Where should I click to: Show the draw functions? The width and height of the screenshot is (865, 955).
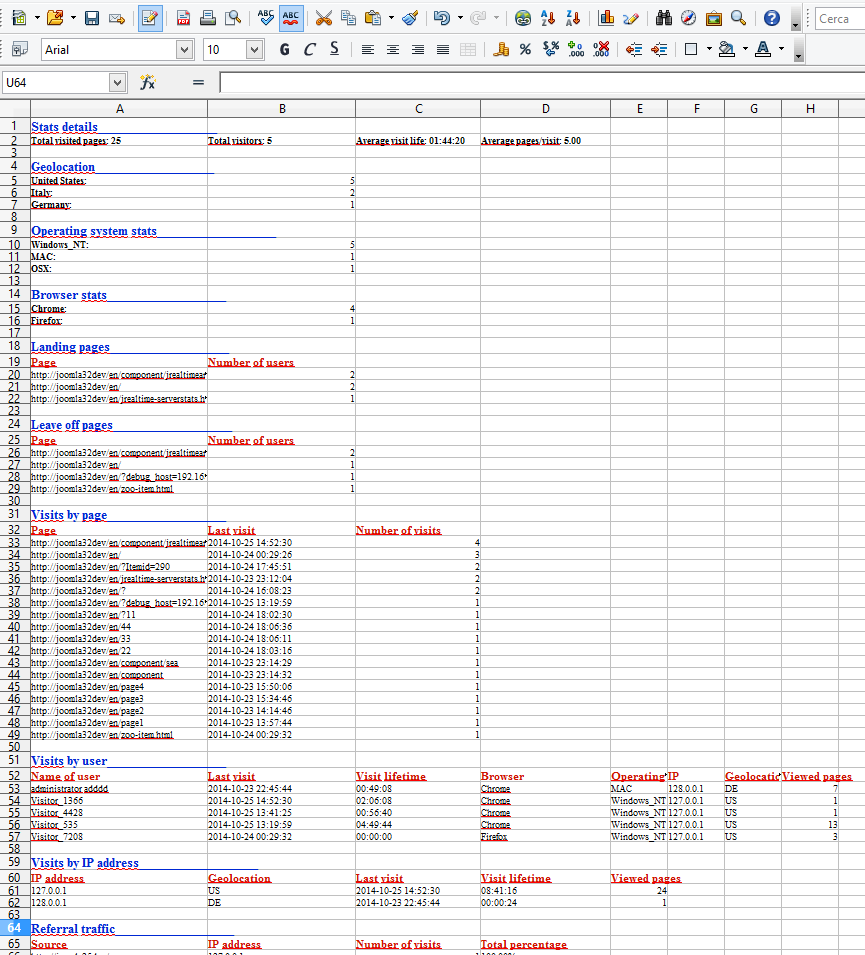631,18
